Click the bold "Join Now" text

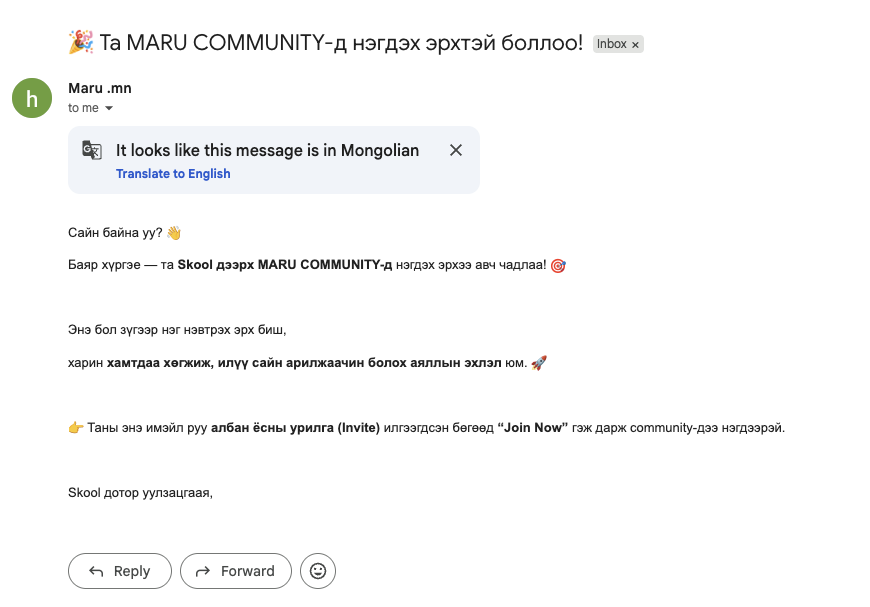pos(532,428)
